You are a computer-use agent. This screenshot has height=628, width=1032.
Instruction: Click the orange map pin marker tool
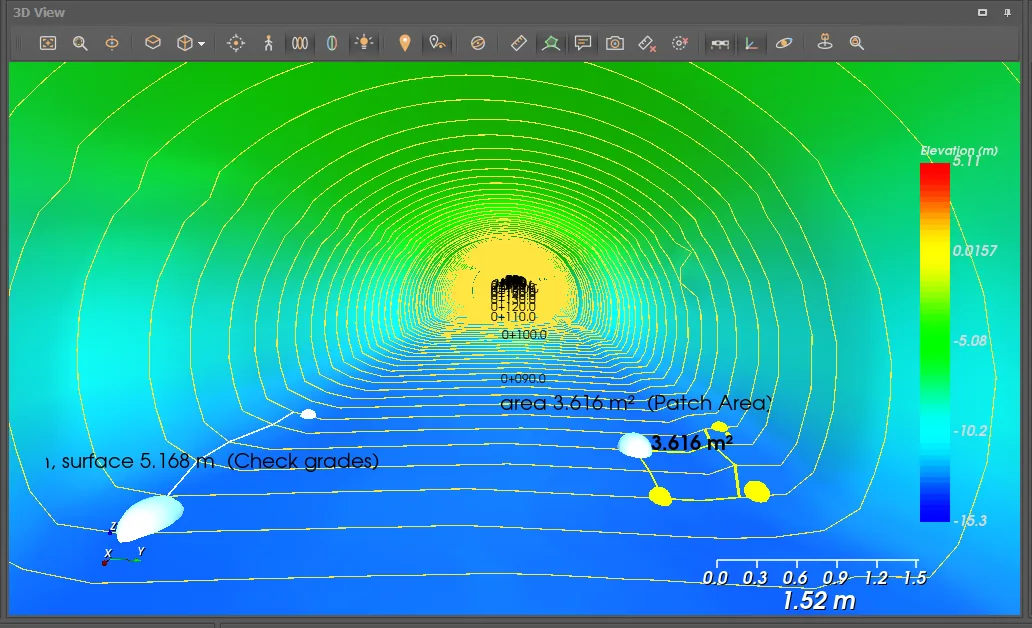tap(405, 43)
